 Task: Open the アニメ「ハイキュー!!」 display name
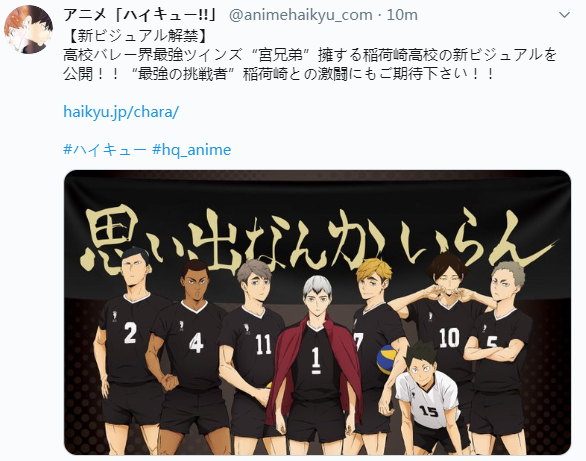coord(141,15)
